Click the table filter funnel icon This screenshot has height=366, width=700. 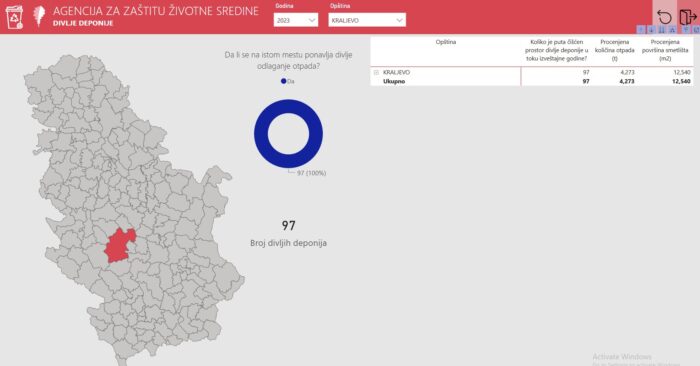(x=686, y=30)
